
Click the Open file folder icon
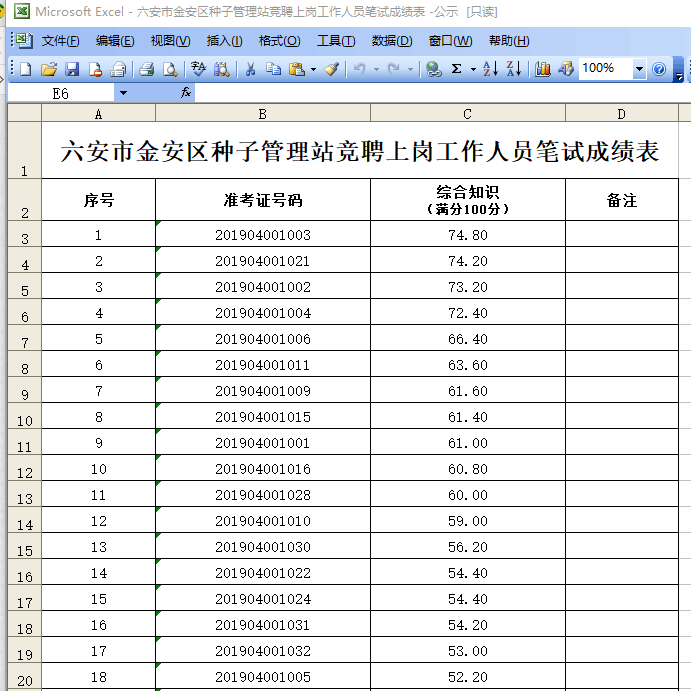(49, 69)
